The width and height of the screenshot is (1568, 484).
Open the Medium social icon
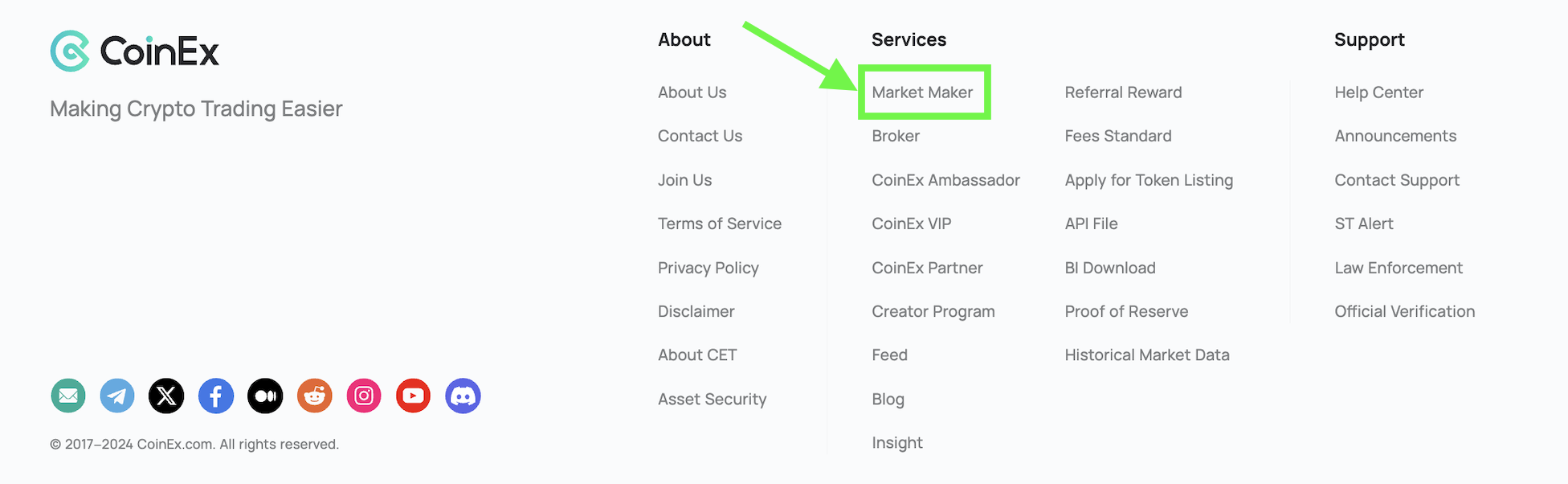(265, 396)
